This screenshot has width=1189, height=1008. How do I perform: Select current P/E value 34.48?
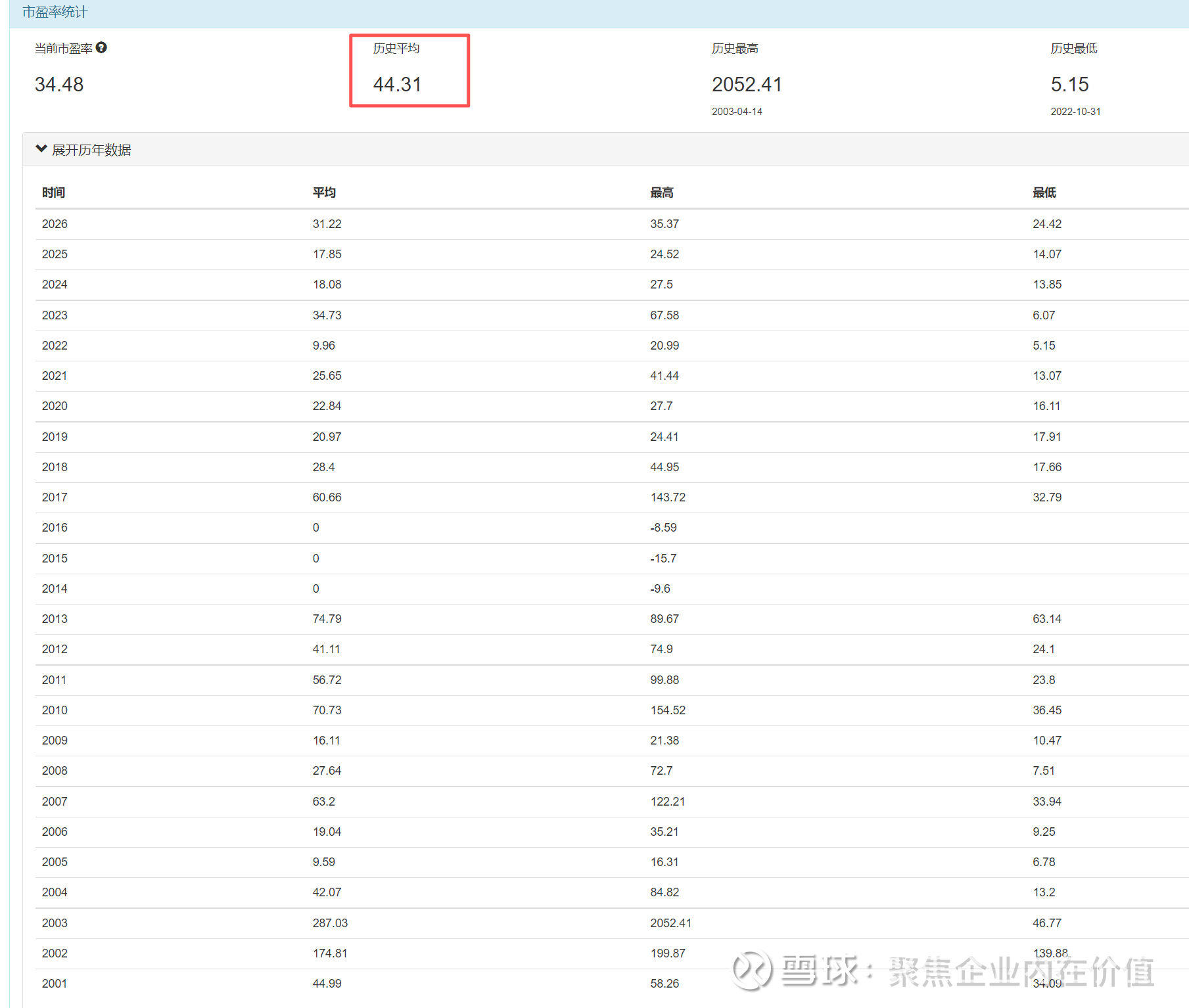coord(59,84)
